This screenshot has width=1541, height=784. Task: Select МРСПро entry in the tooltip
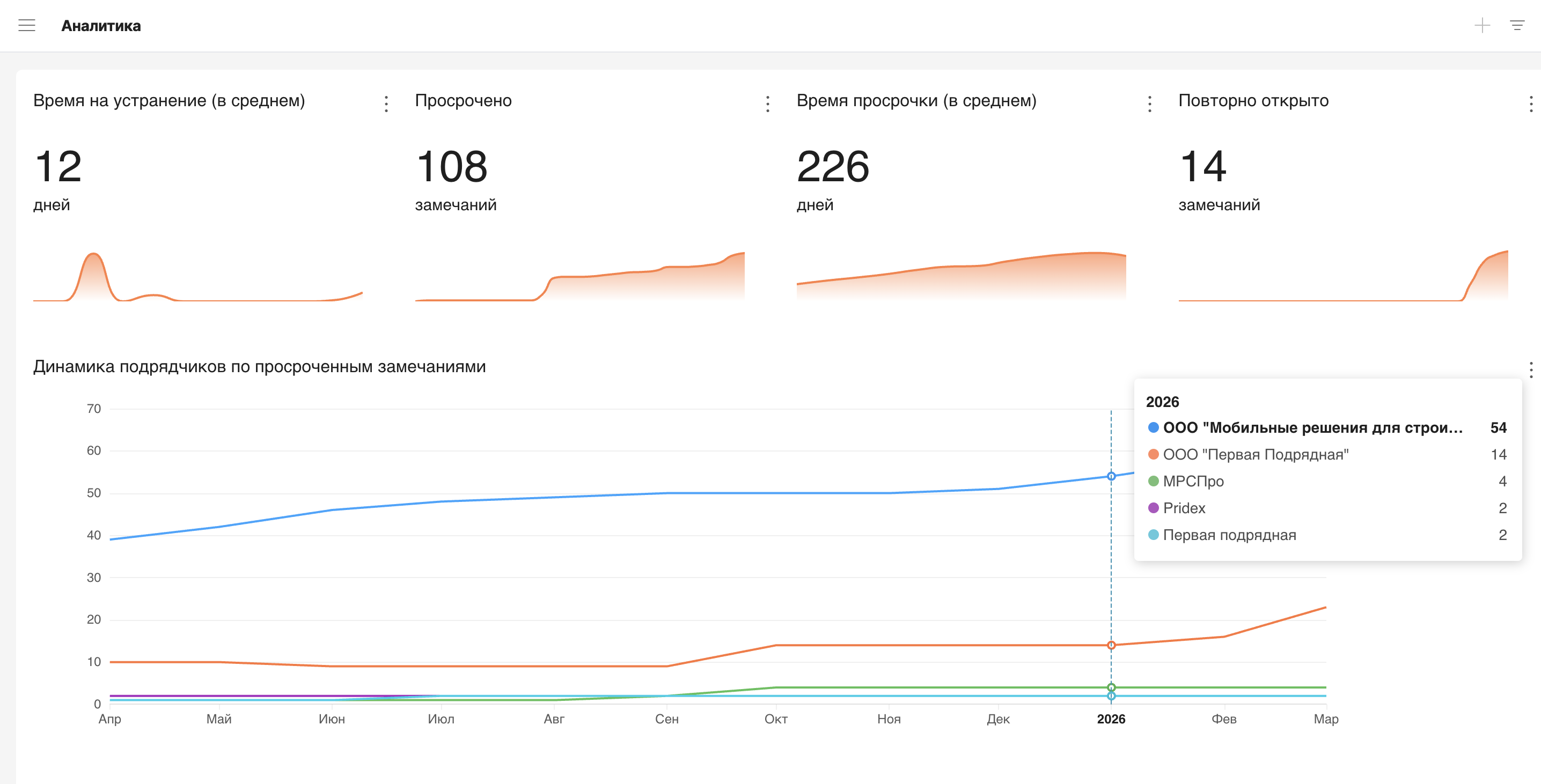pos(1193,481)
